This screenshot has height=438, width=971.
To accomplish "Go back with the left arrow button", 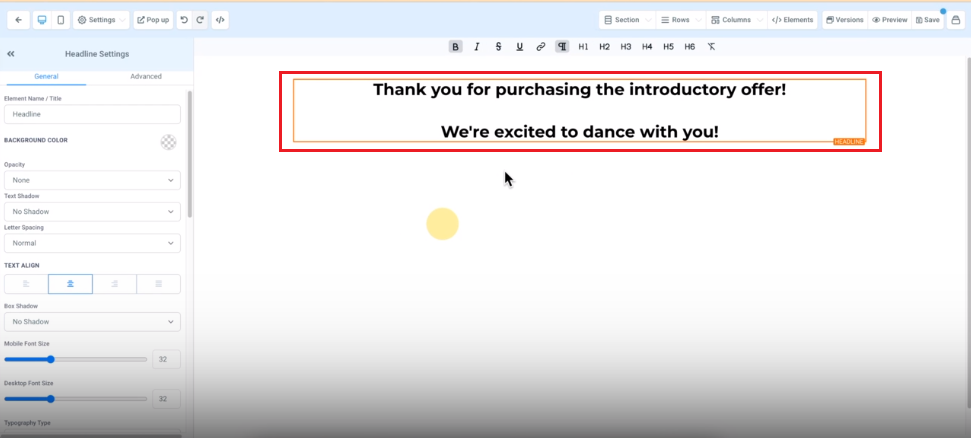I will pyautogui.click(x=19, y=20).
